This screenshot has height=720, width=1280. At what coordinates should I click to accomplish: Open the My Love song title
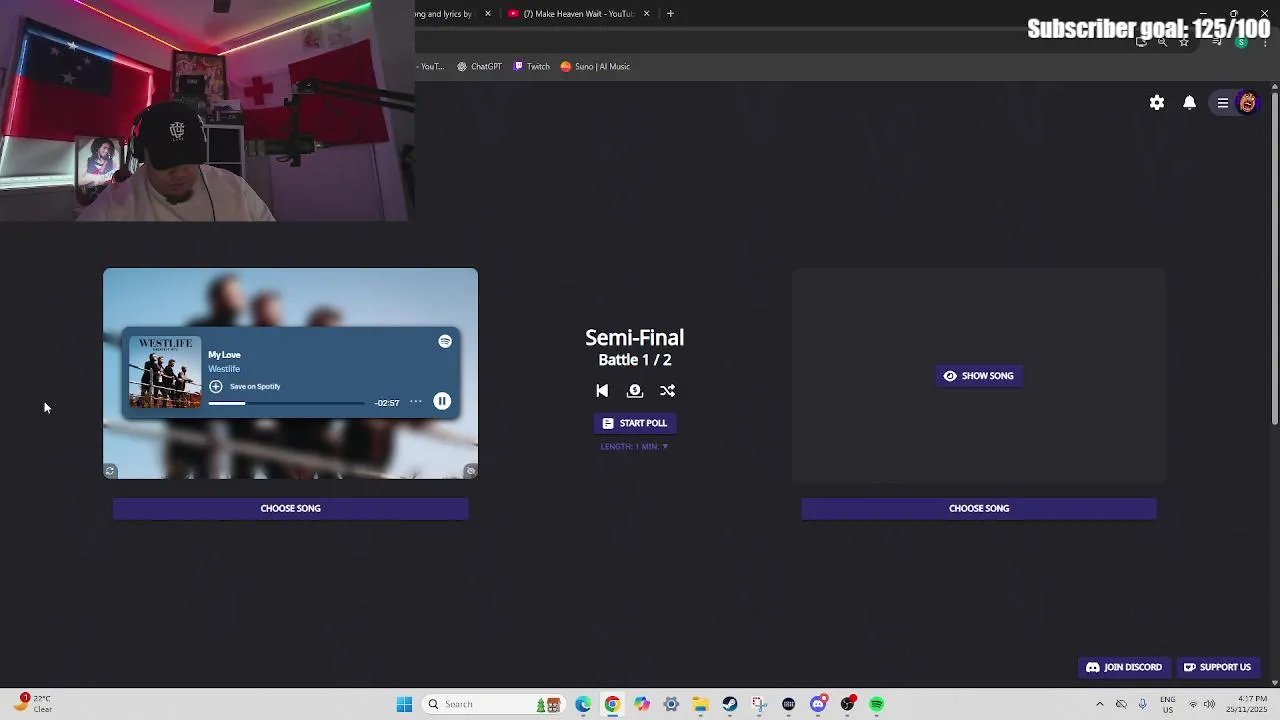click(224, 355)
